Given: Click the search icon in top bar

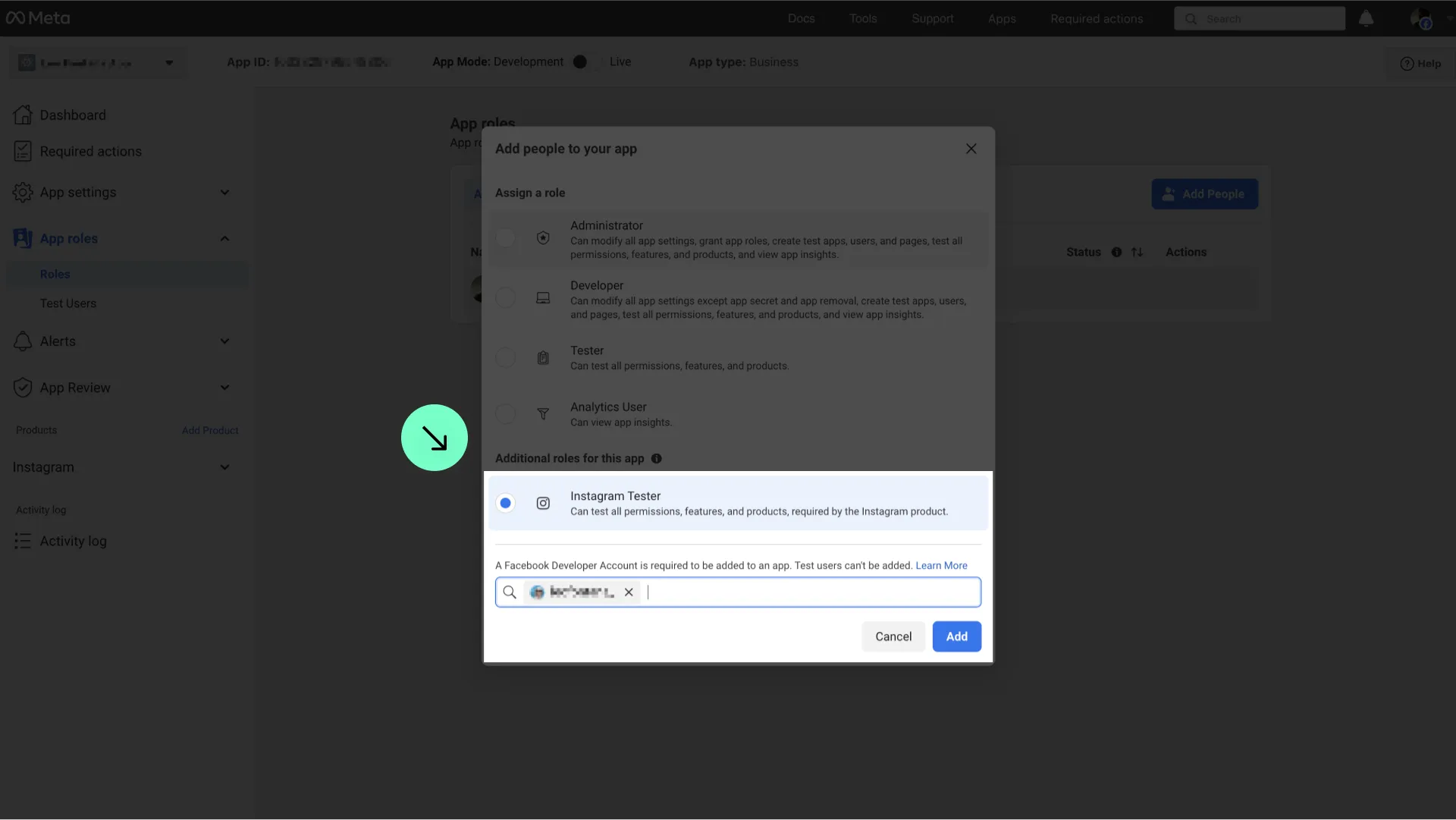Looking at the screenshot, I should (x=1191, y=18).
